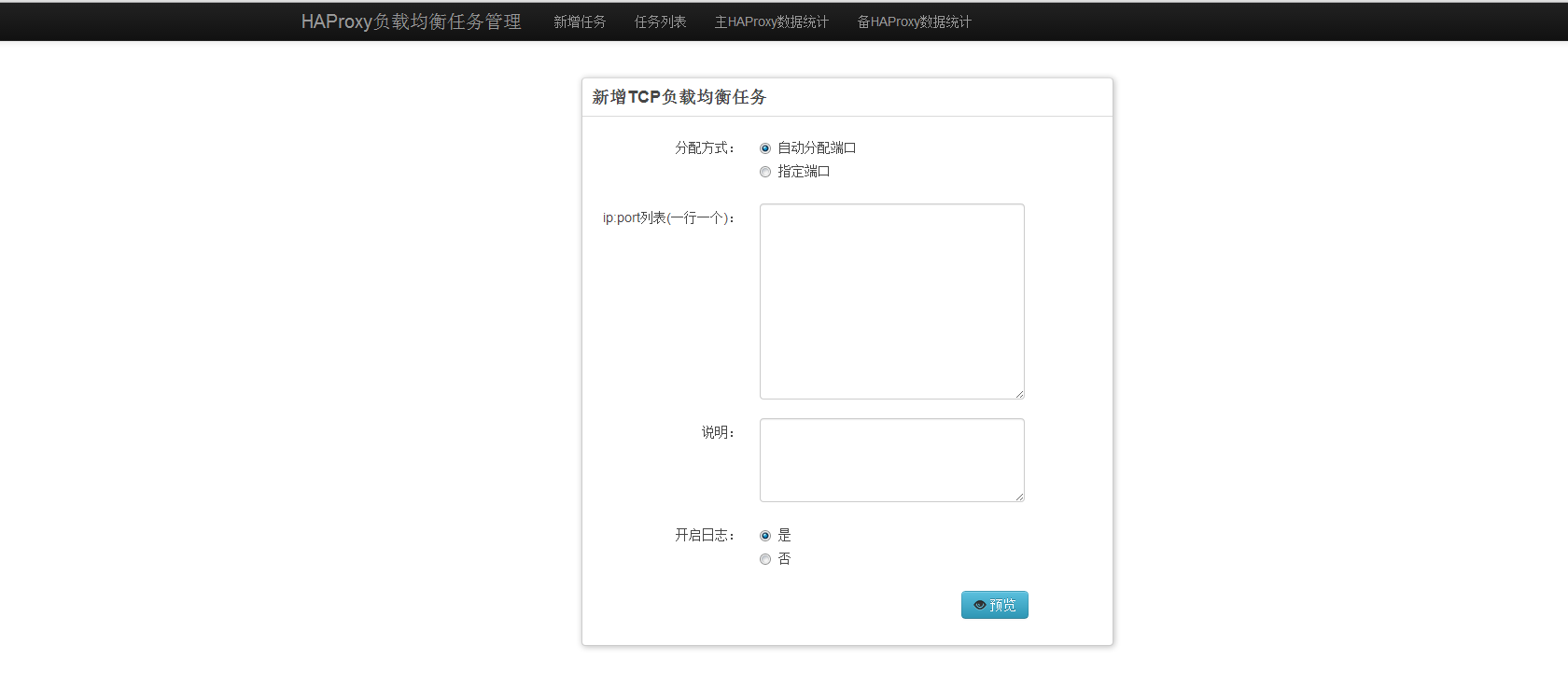The height and width of the screenshot is (673, 1568).
Task: Click the 指定端口 label text
Action: (804, 171)
